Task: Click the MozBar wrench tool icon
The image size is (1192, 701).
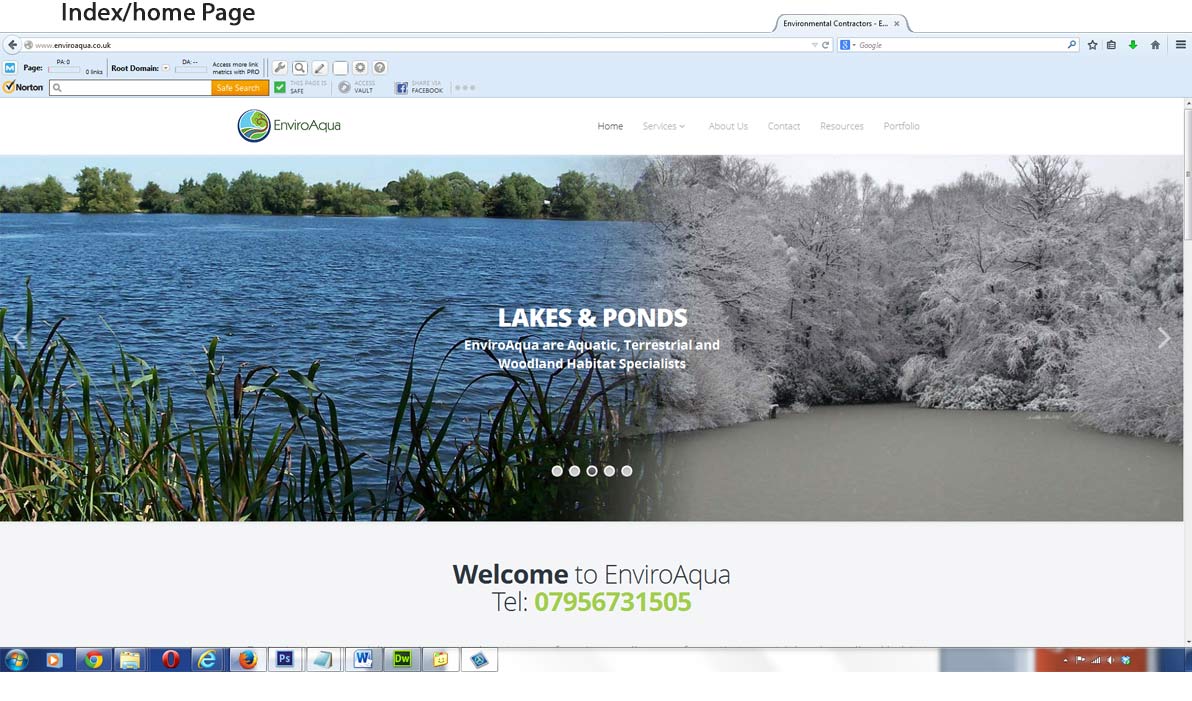Action: [280, 68]
